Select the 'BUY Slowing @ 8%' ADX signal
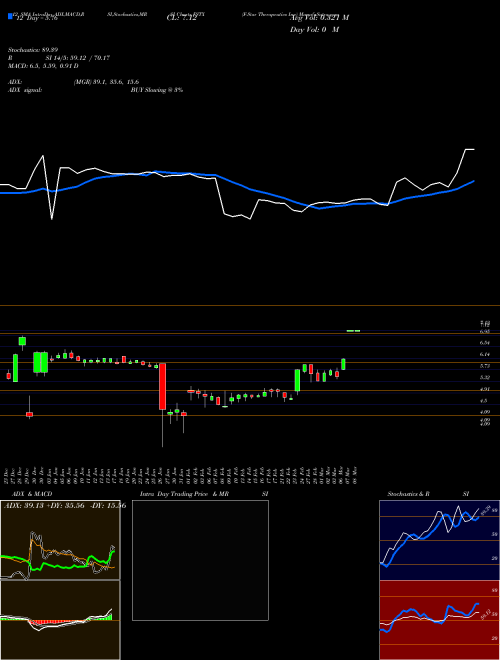The height and width of the screenshot is (660, 500). click(x=157, y=90)
